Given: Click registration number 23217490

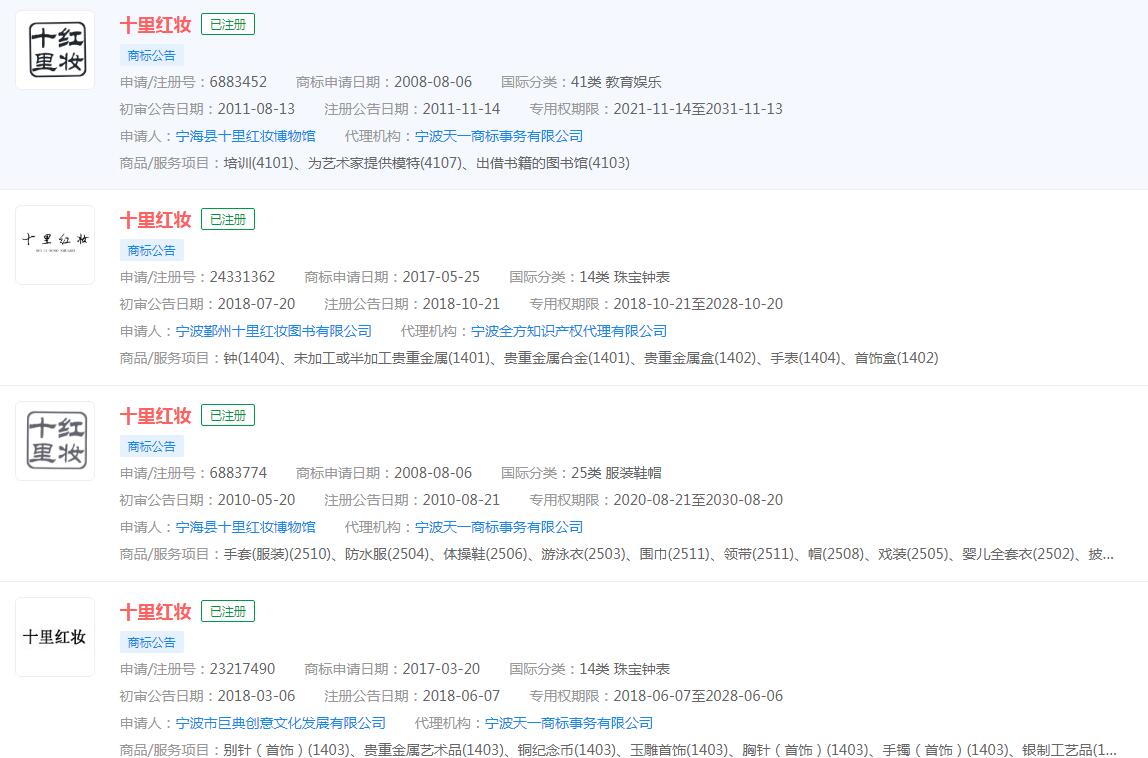Looking at the screenshot, I should (242, 669).
